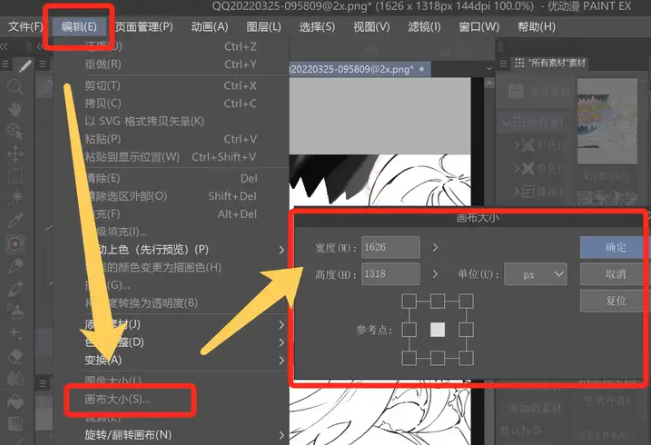The height and width of the screenshot is (445, 651).
Task: Click the highlighted red circle tool icon
Action: [15, 244]
